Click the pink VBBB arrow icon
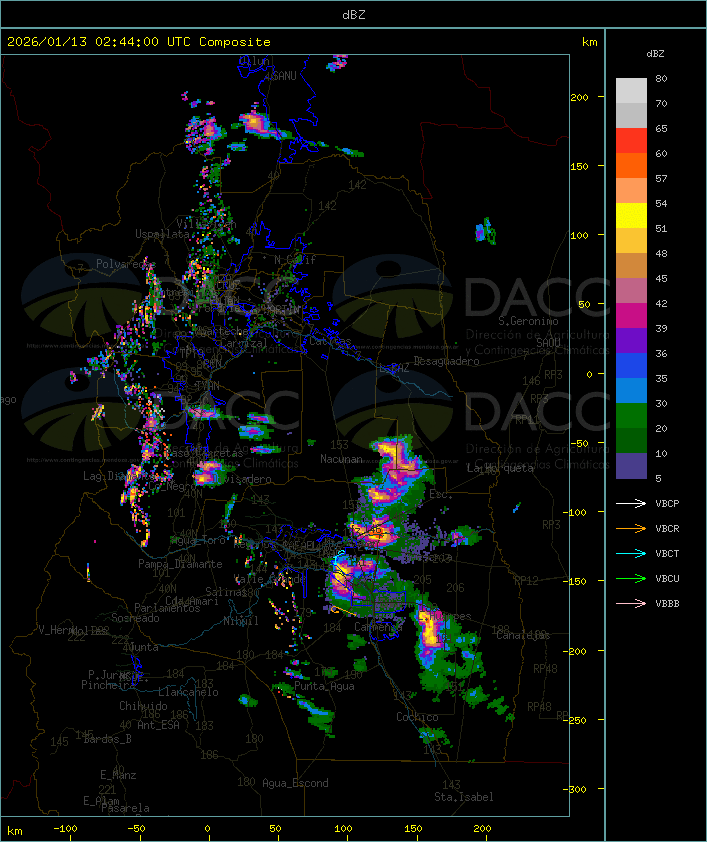 click(x=631, y=604)
